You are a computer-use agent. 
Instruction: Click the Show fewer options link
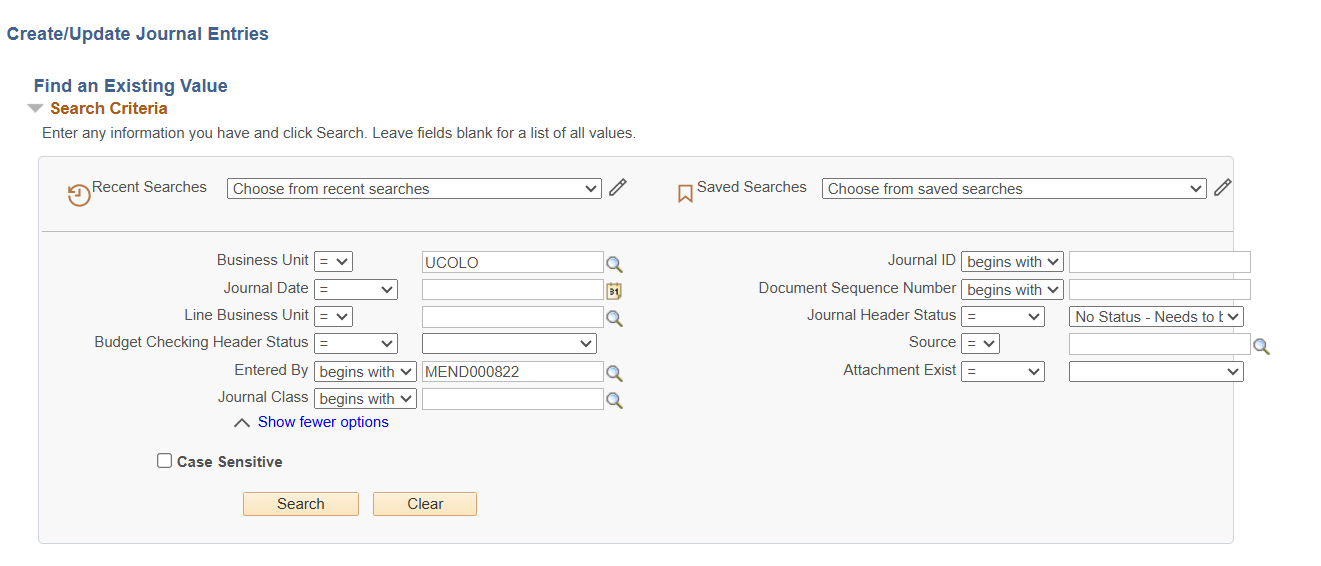(323, 422)
